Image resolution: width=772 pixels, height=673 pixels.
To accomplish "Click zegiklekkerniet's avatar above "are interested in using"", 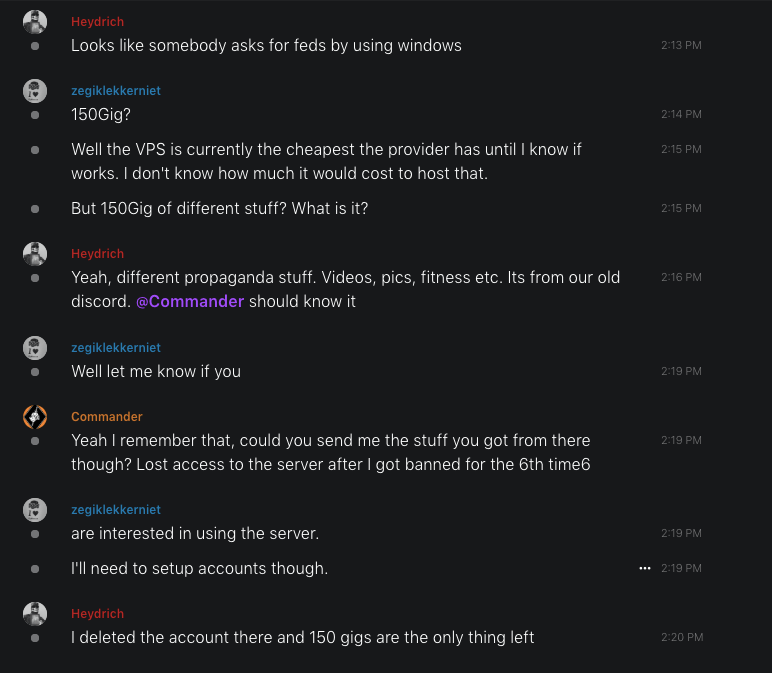I will (x=35, y=510).
